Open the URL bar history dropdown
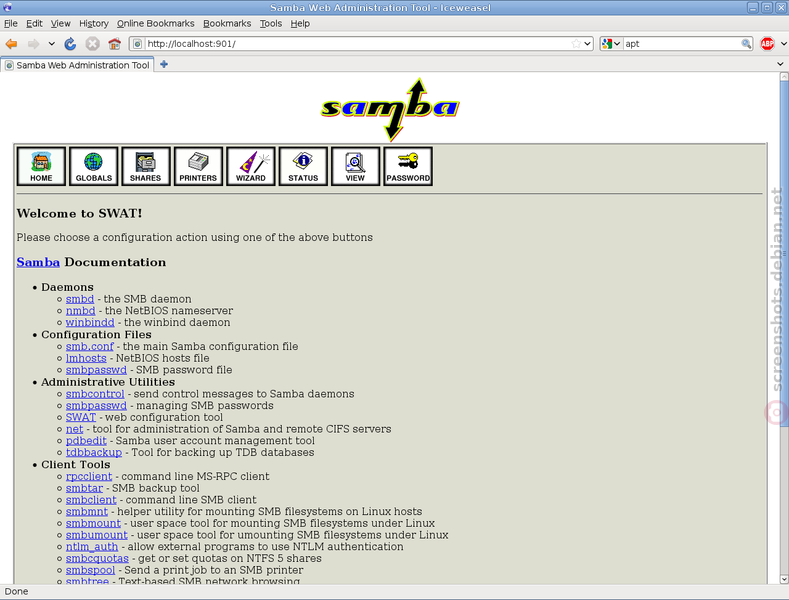This screenshot has height=600, width=789. click(587, 44)
